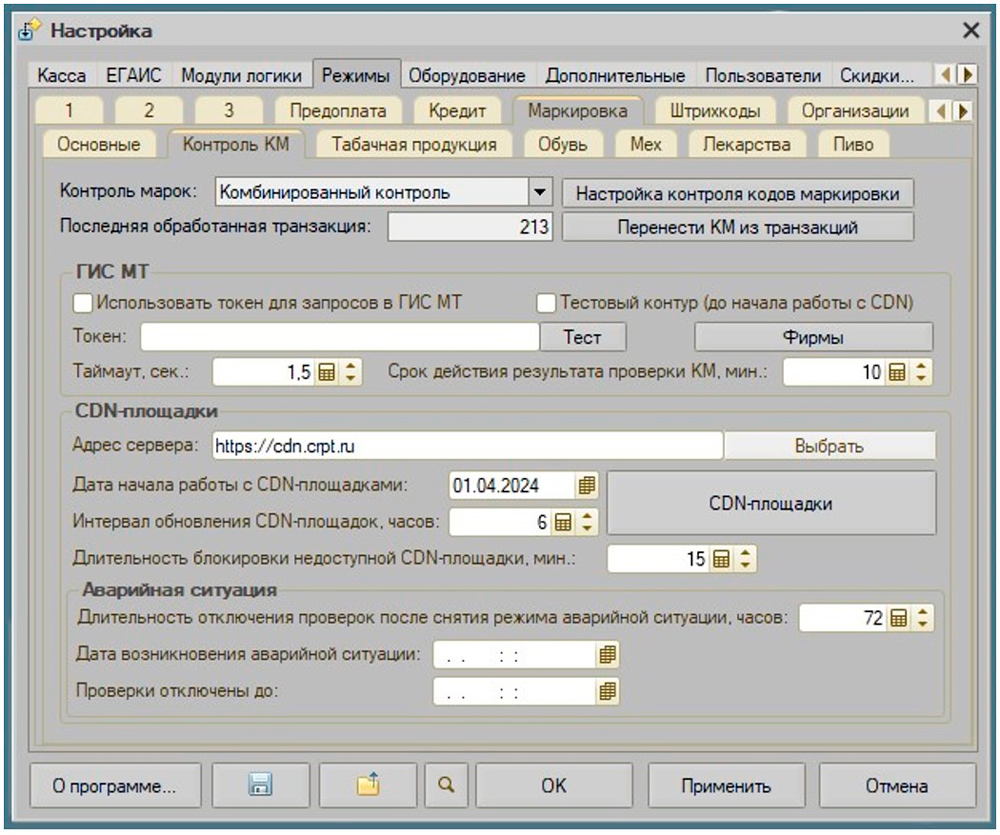Open calculator for timeout seconds field
Viewport: 1000px width, 835px height.
coord(326,373)
